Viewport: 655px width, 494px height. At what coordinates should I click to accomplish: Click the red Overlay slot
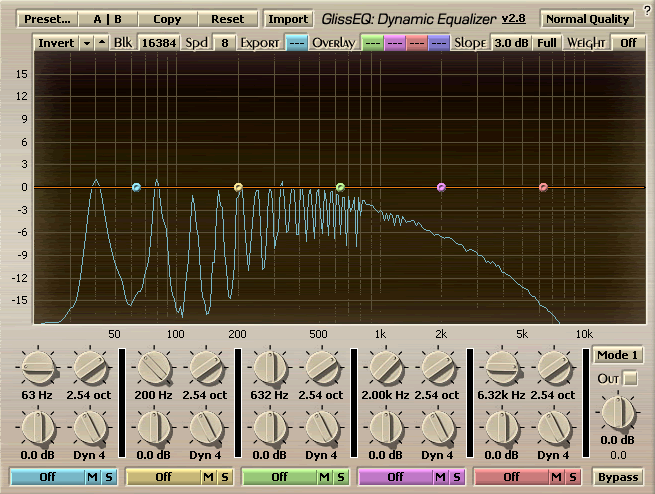(x=416, y=43)
